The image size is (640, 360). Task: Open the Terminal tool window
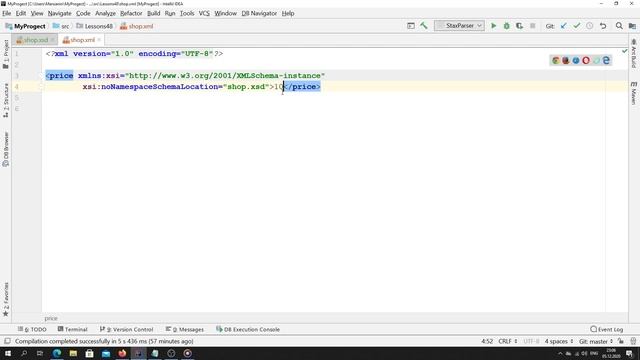(x=73, y=329)
